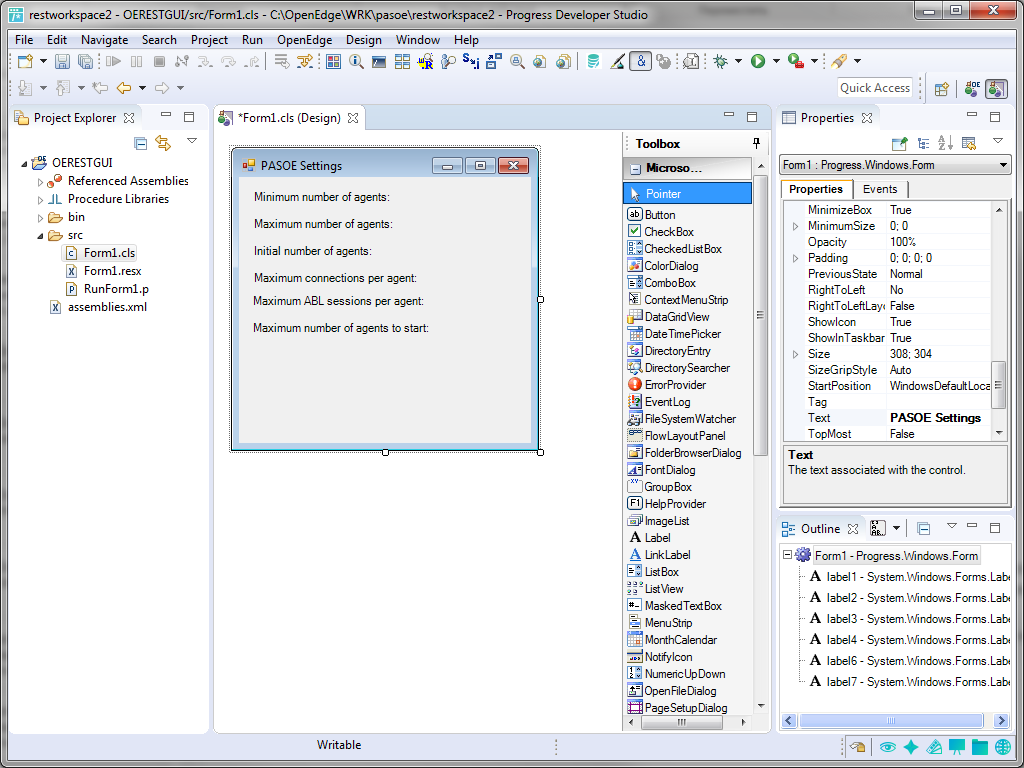The height and width of the screenshot is (768, 1024).
Task: Click the Open Perspective icon
Action: (x=941, y=89)
